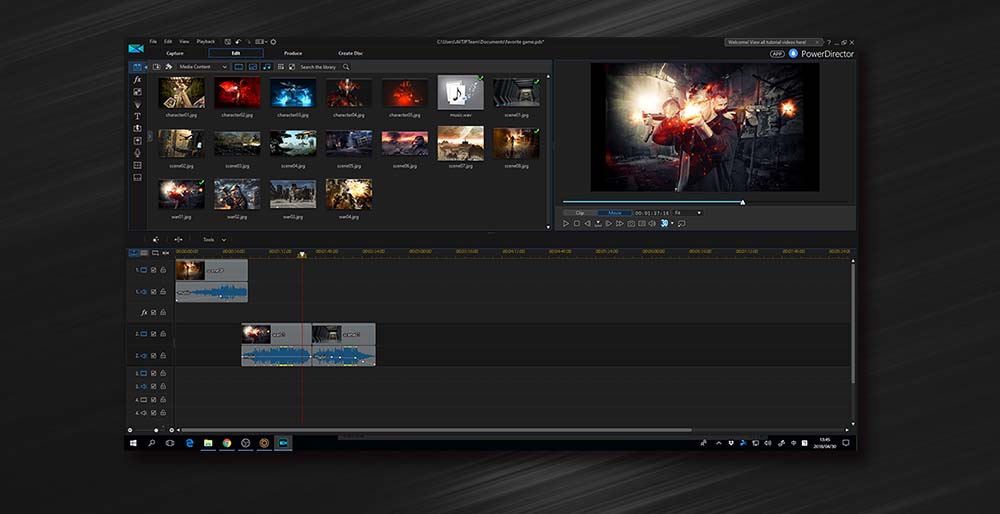1000x514 pixels.
Task: Take a snapshot with the camera icon
Action: pyautogui.click(x=631, y=224)
